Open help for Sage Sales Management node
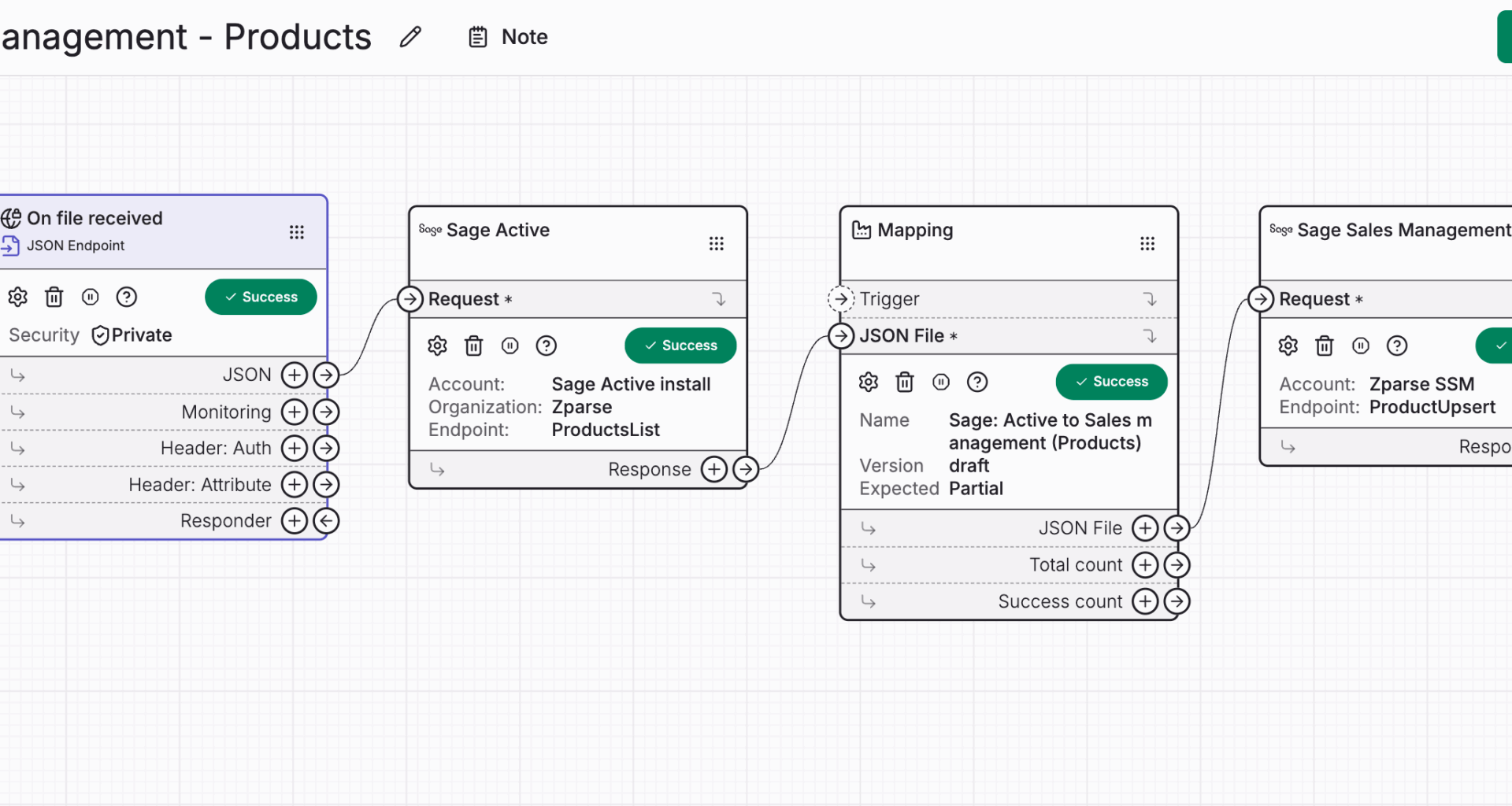 [1397, 346]
